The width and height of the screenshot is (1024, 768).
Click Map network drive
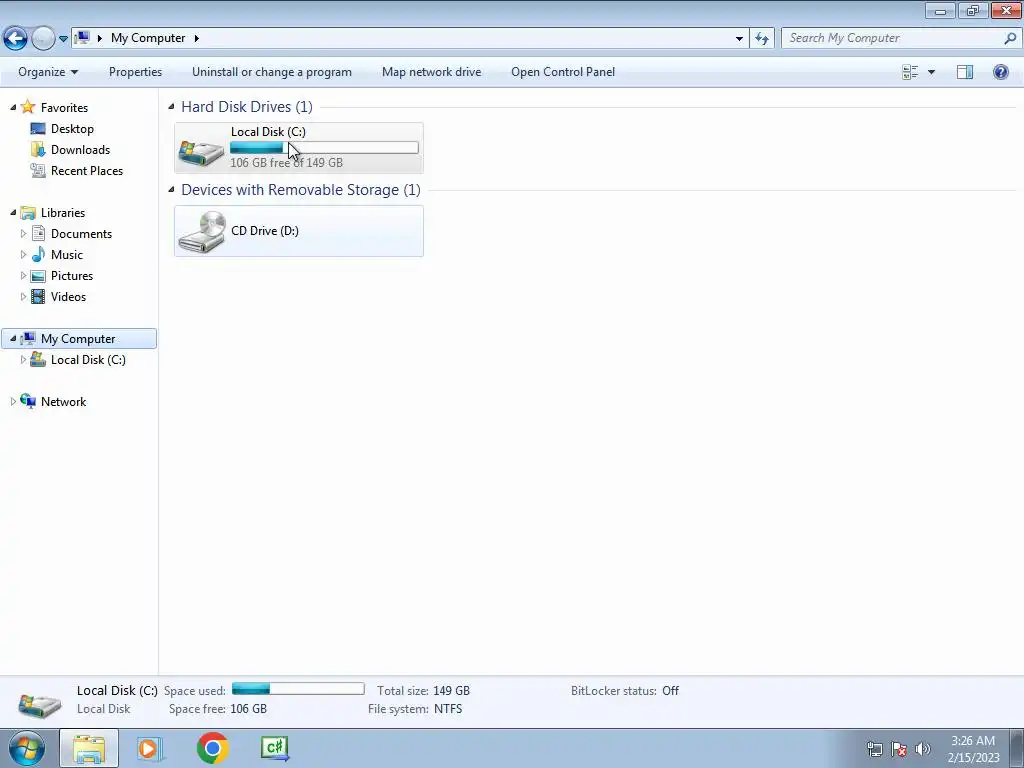point(431,72)
